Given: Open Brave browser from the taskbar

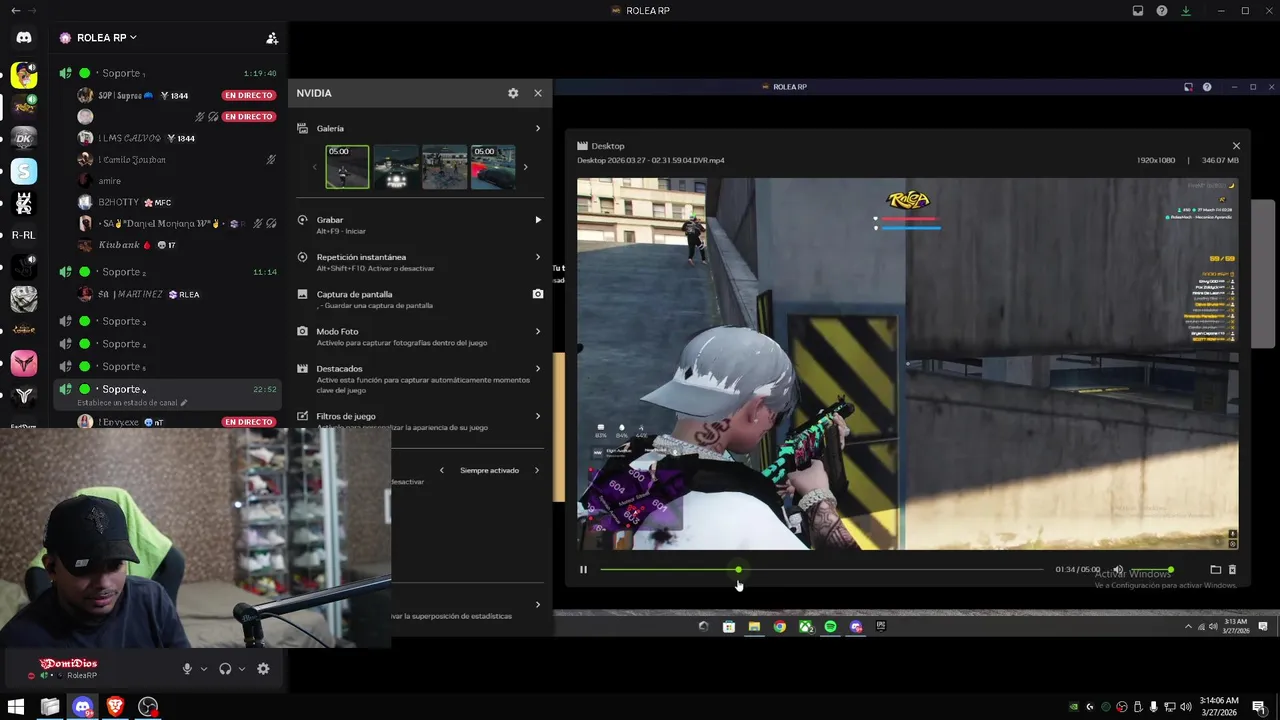Looking at the screenshot, I should coord(115,707).
